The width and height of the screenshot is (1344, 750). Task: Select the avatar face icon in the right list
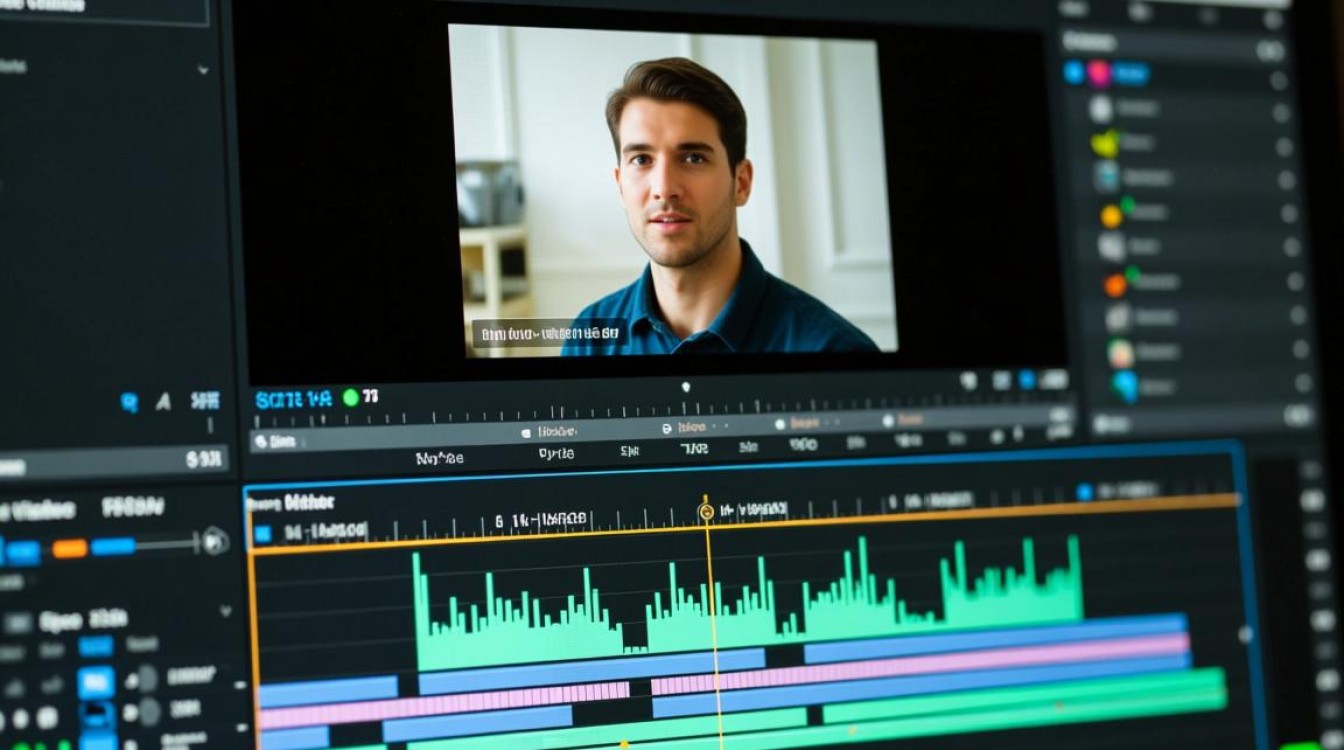click(x=1120, y=352)
